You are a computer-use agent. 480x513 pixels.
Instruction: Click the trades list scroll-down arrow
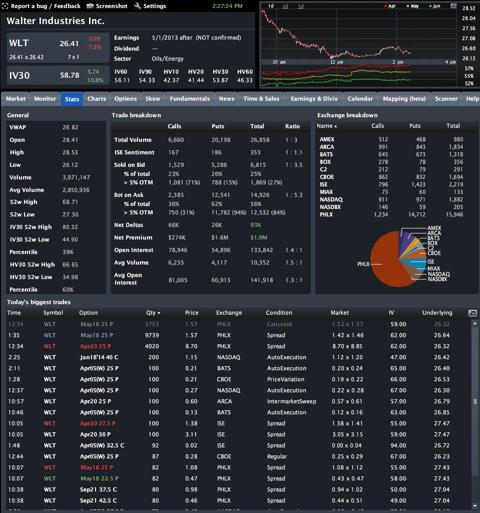pyautogui.click(x=475, y=506)
